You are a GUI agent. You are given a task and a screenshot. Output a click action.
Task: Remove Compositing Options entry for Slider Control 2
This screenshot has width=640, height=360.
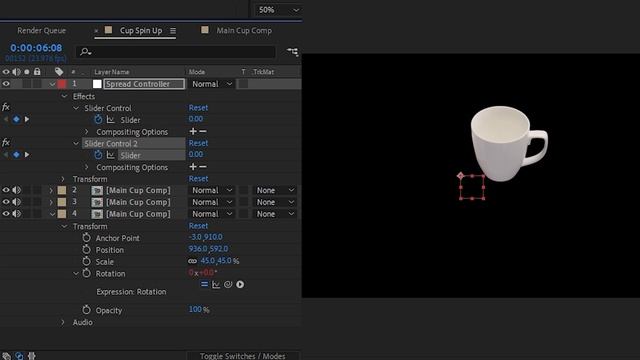pos(203,167)
